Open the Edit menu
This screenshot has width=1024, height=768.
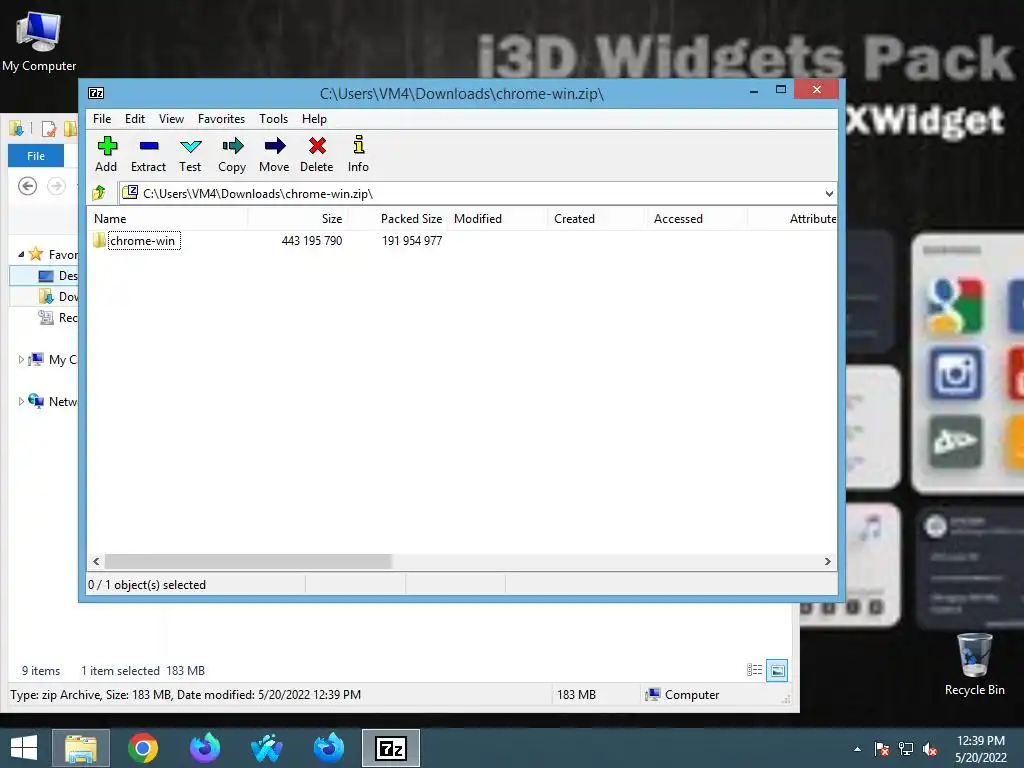135,119
